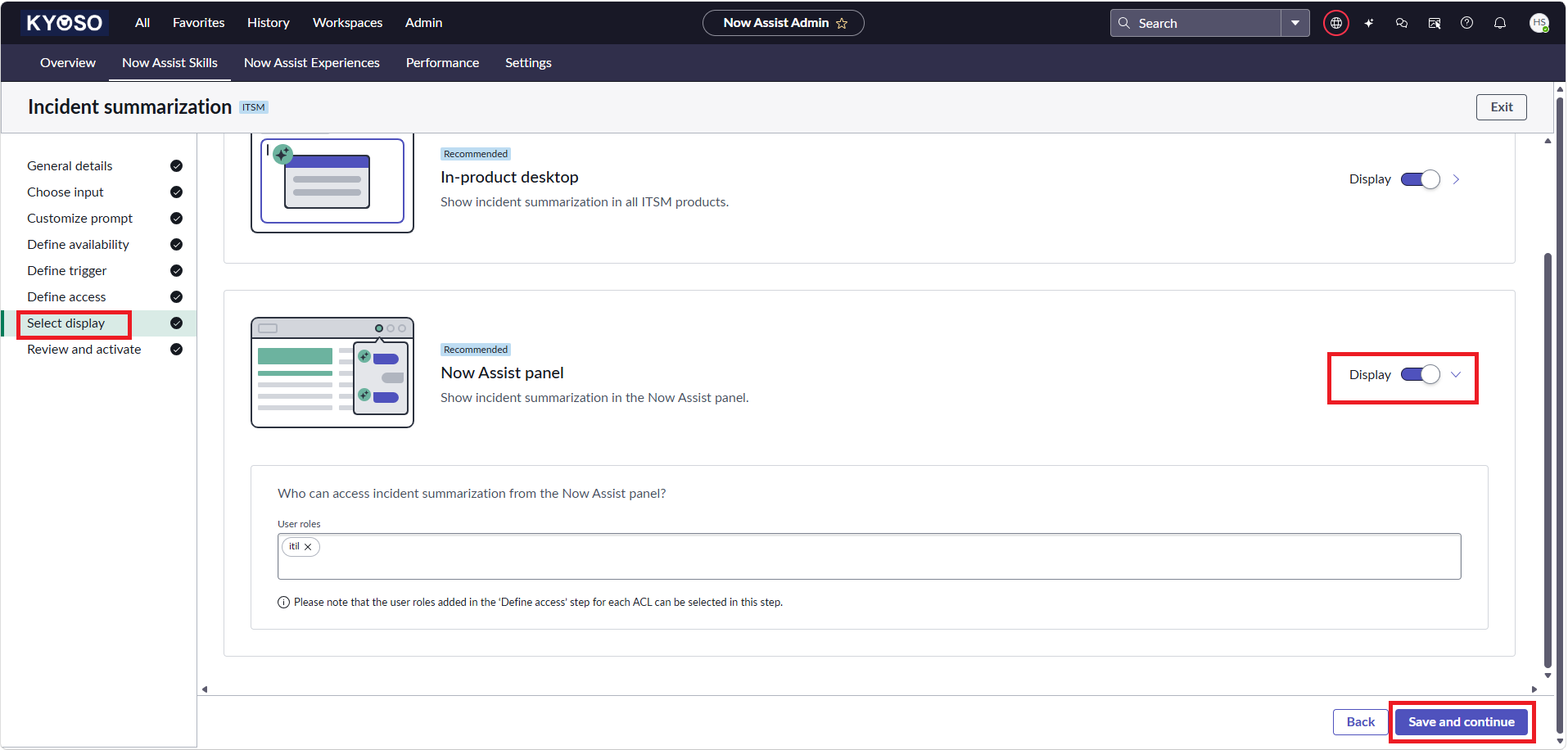The width and height of the screenshot is (1568, 750).
Task: Go to the Review and activate step
Action: (84, 350)
